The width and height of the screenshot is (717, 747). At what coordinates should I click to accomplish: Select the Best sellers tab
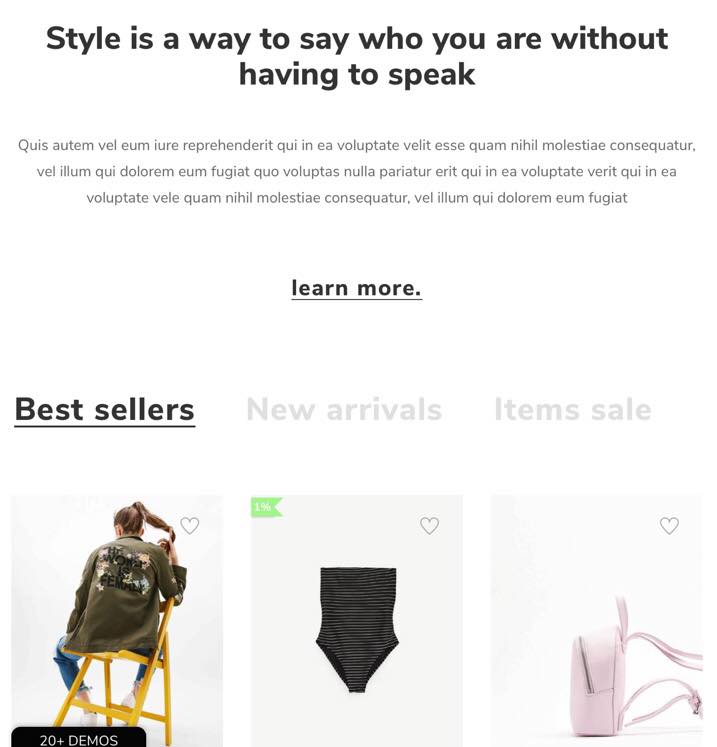(x=105, y=409)
